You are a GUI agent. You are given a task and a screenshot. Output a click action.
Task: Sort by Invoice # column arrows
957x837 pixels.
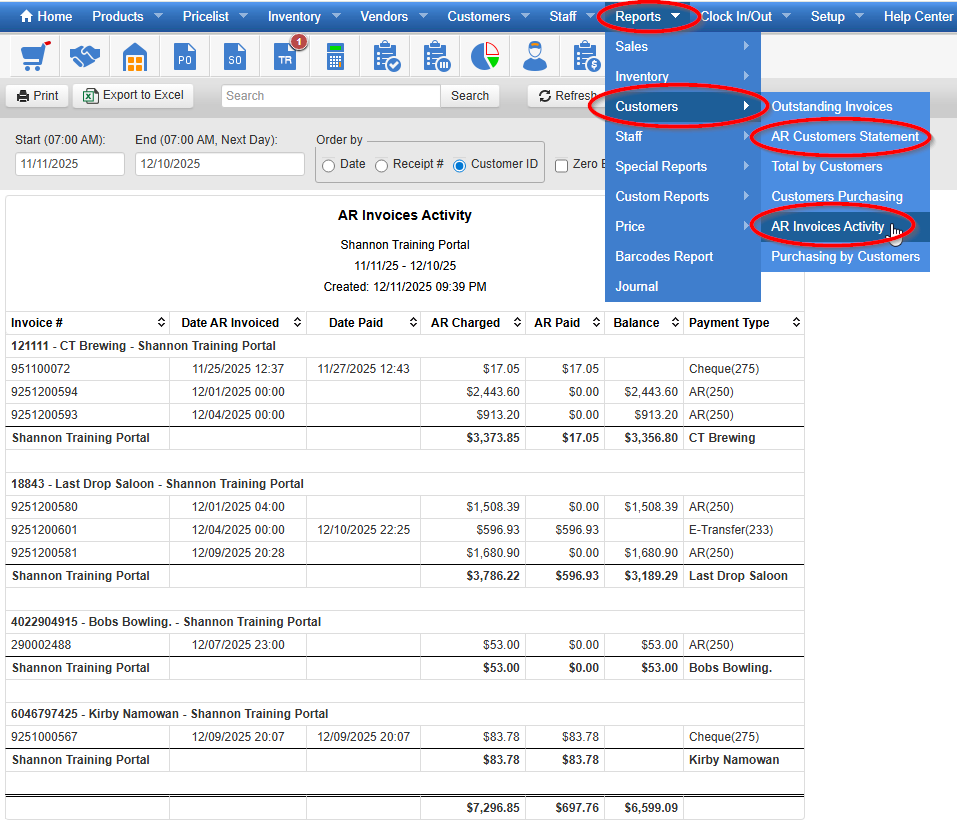click(161, 322)
